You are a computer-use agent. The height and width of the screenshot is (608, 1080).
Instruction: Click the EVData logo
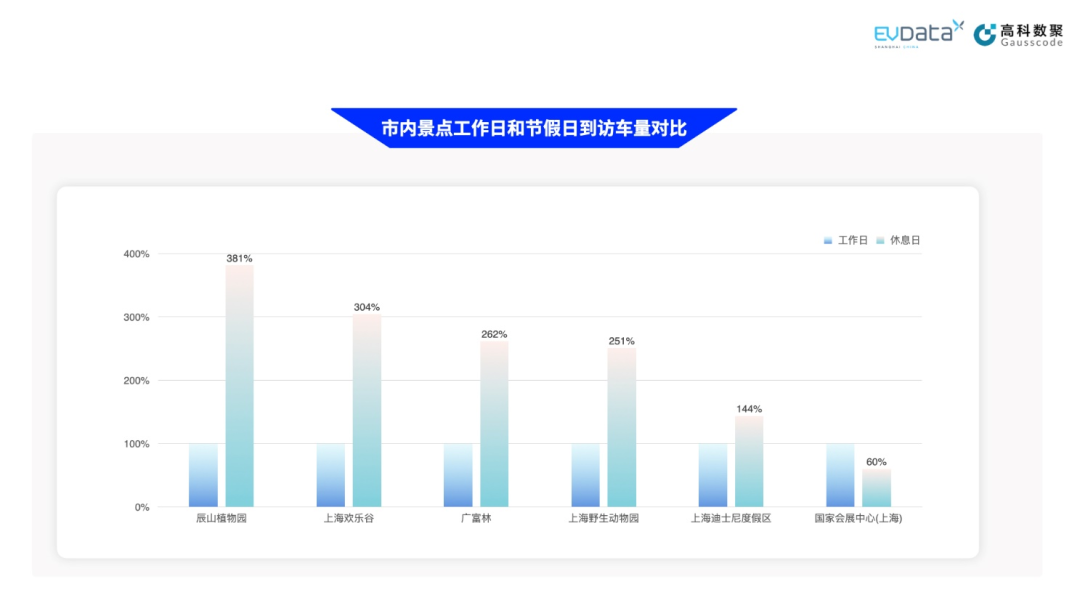pyautogui.click(x=918, y=33)
